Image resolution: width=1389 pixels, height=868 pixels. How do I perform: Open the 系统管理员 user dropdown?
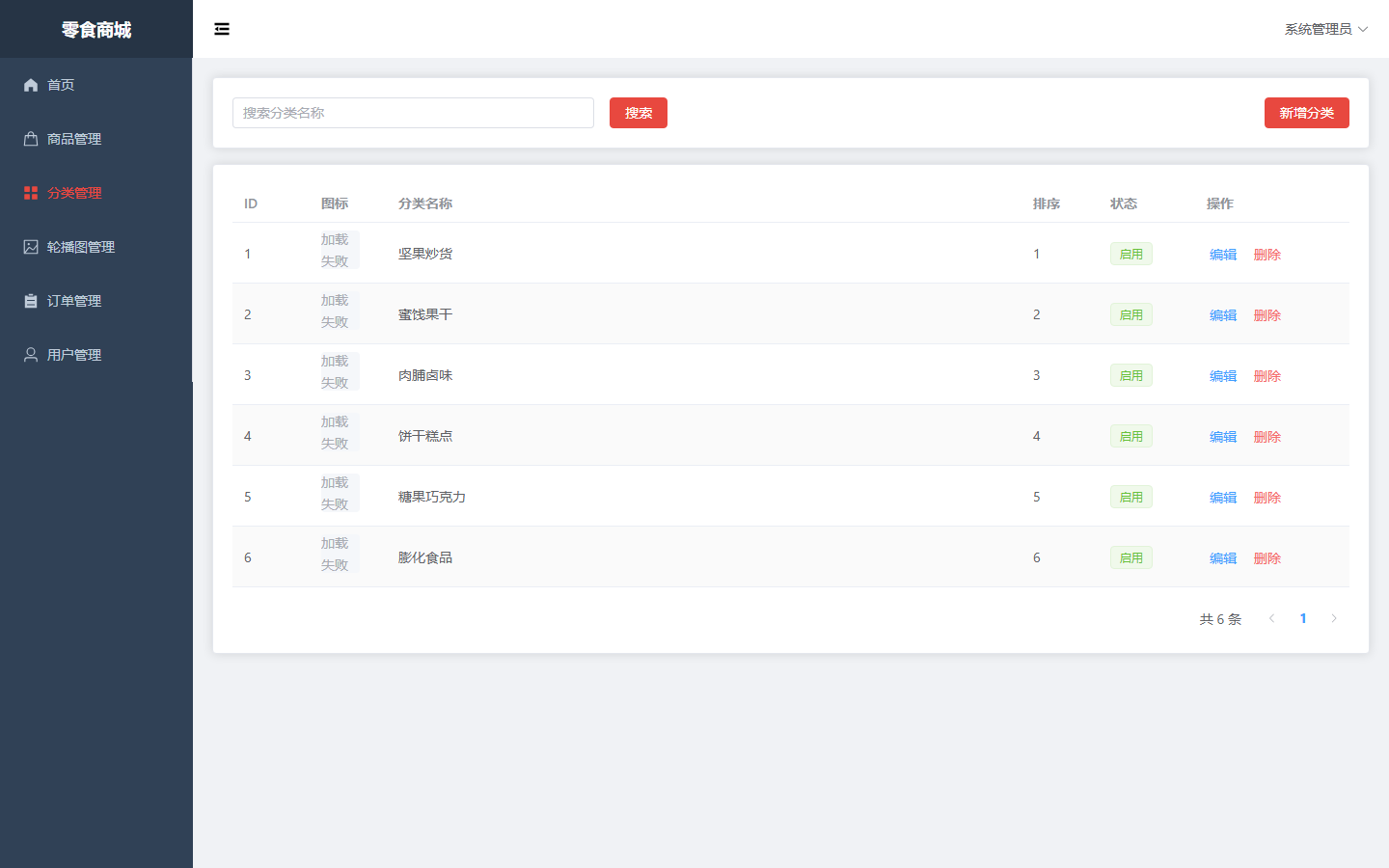tap(1326, 29)
